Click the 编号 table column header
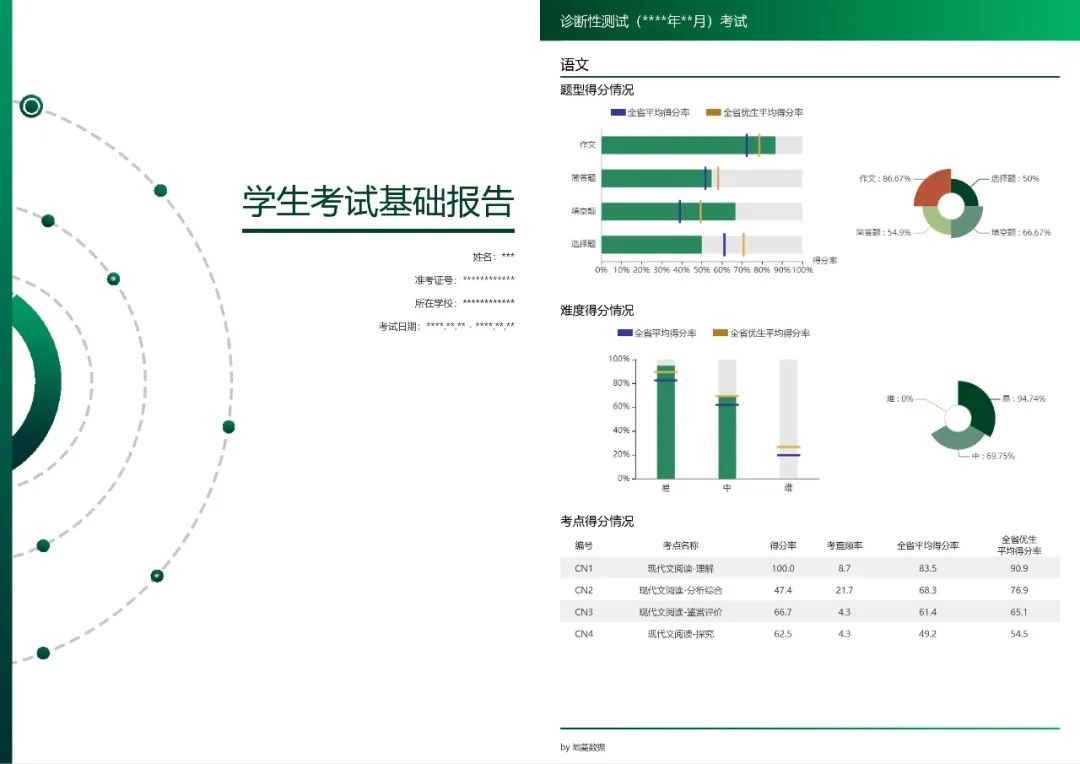The height and width of the screenshot is (764, 1080). [583, 546]
